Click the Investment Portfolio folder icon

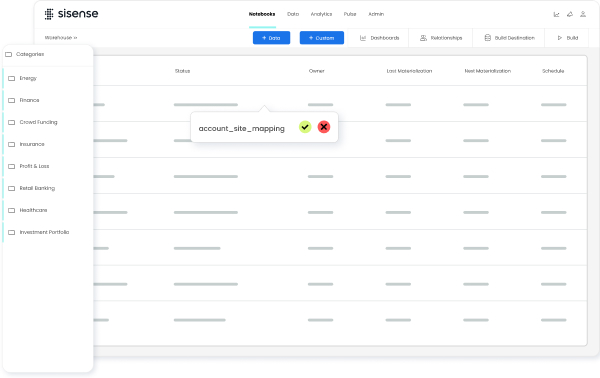11,232
